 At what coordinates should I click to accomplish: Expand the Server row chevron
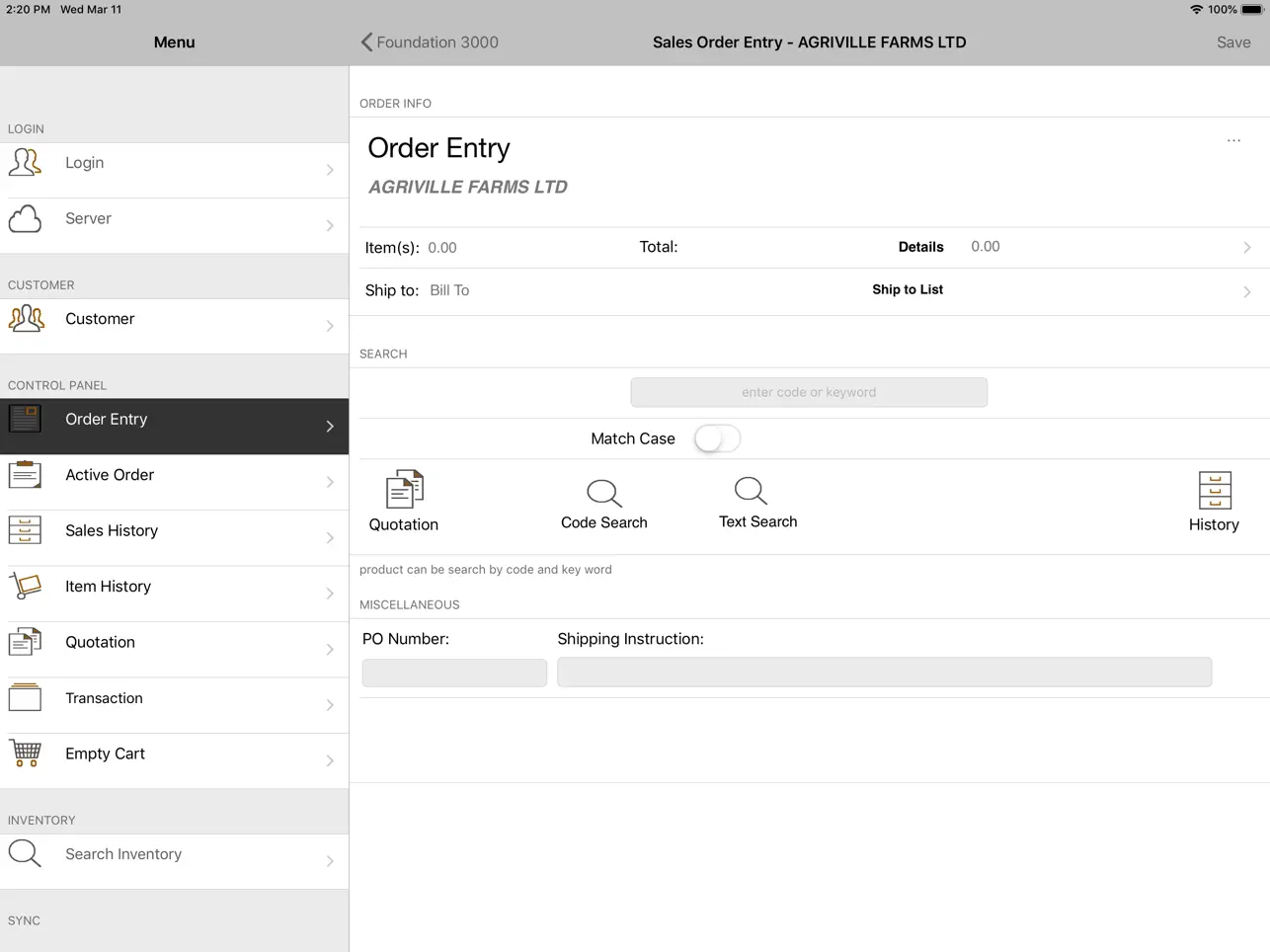[x=330, y=226]
